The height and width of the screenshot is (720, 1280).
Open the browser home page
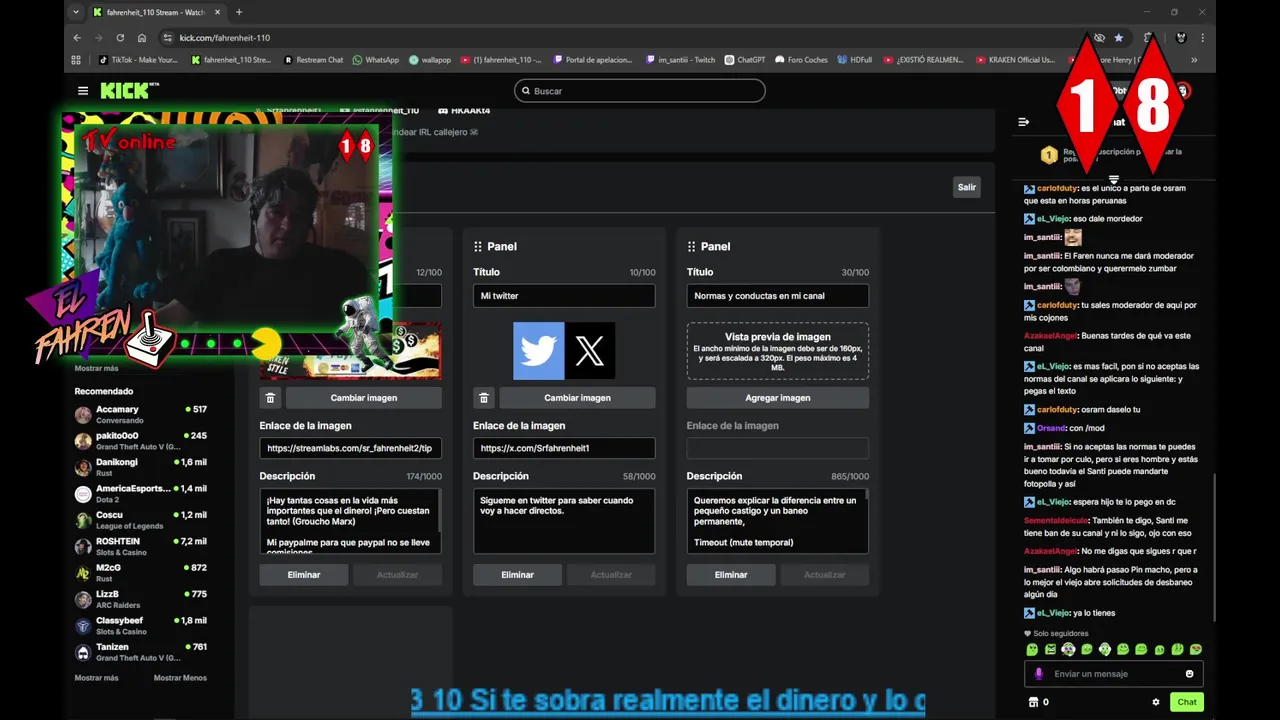click(x=142, y=38)
